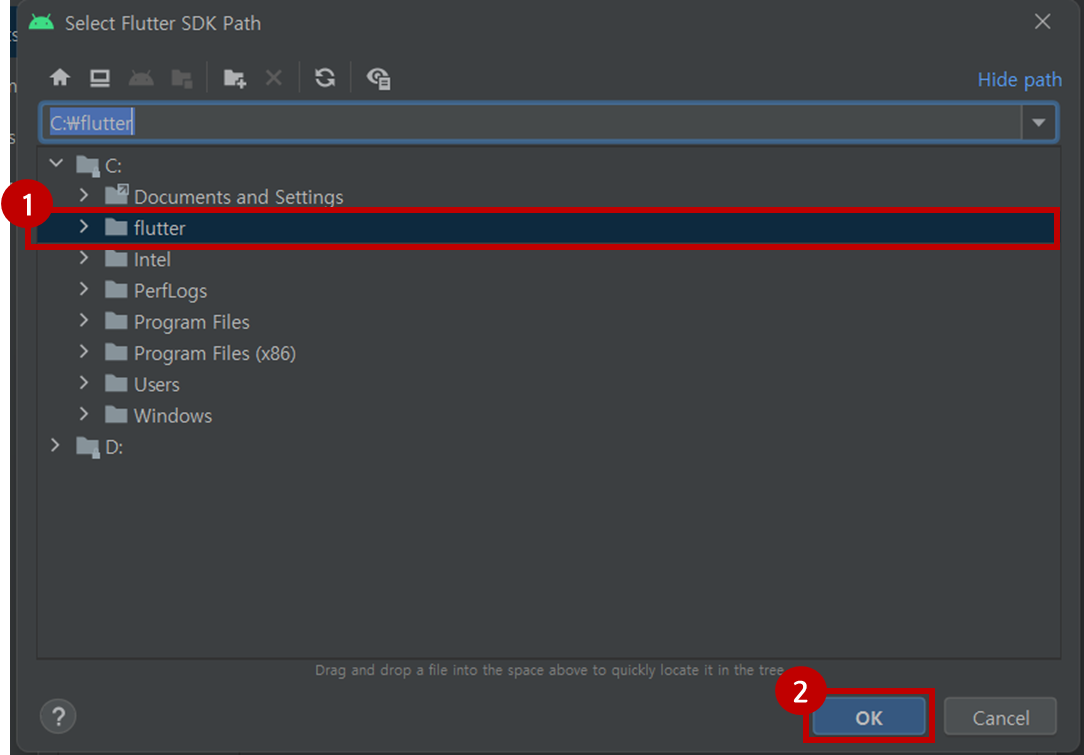Click the Android logo in title bar
Viewport: 1084px width, 755px height.
tap(41, 23)
